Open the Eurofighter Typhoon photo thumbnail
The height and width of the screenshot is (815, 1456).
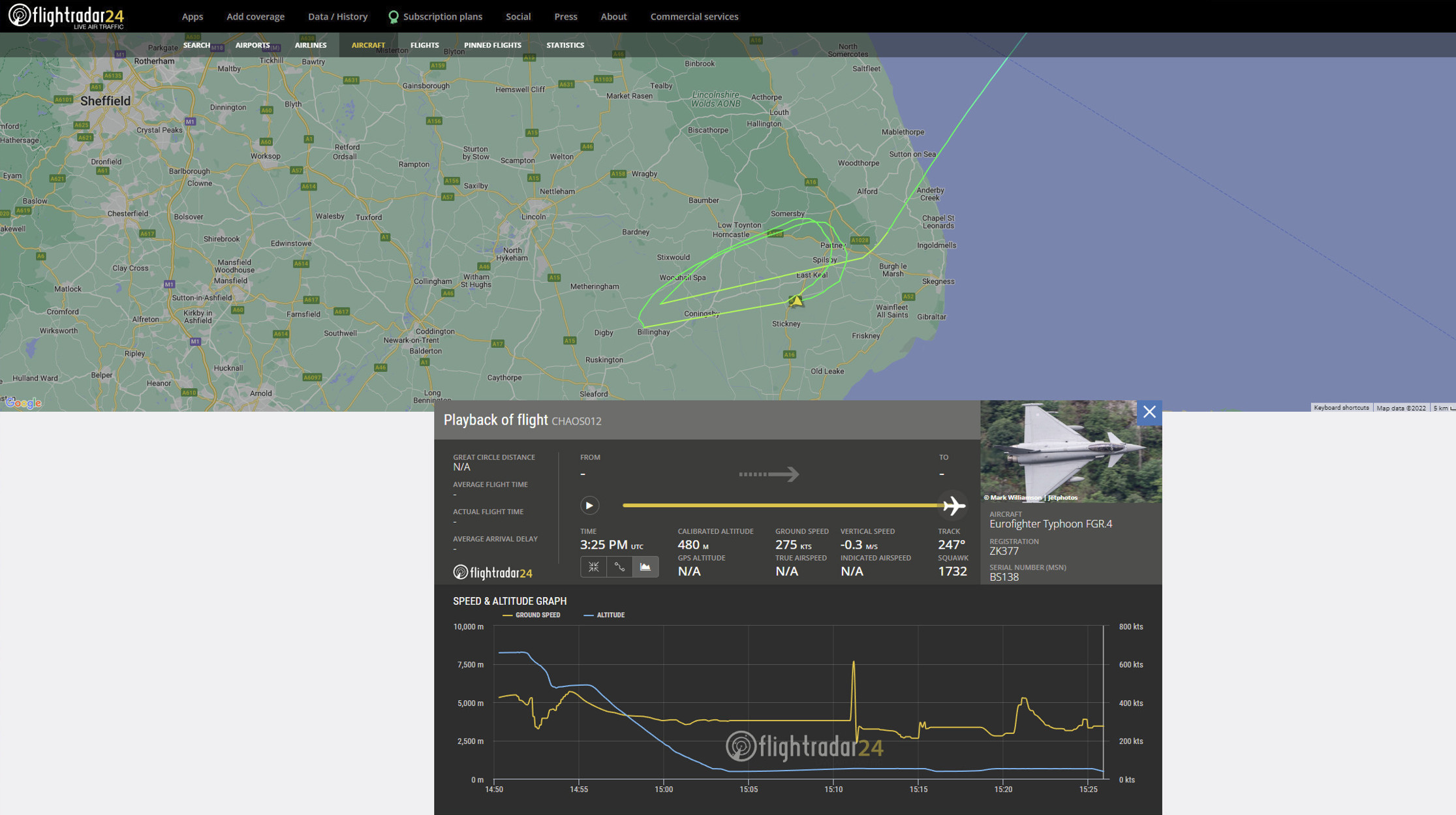coord(1070,452)
